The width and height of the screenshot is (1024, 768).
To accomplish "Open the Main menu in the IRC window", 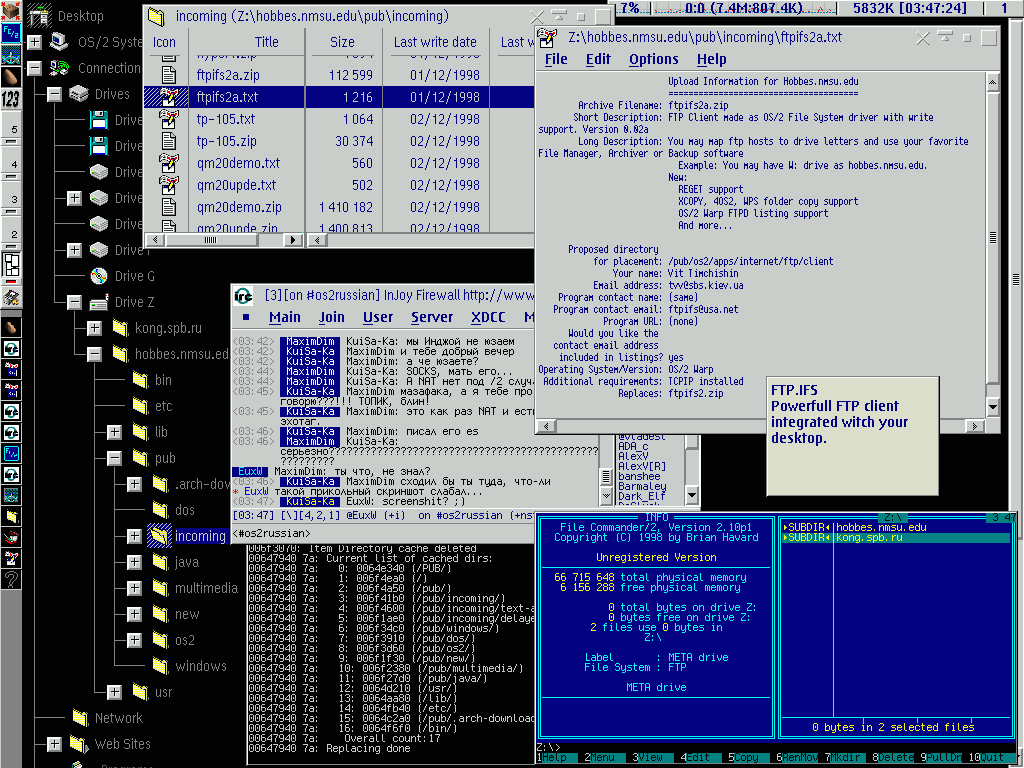I will pyautogui.click(x=285, y=317).
